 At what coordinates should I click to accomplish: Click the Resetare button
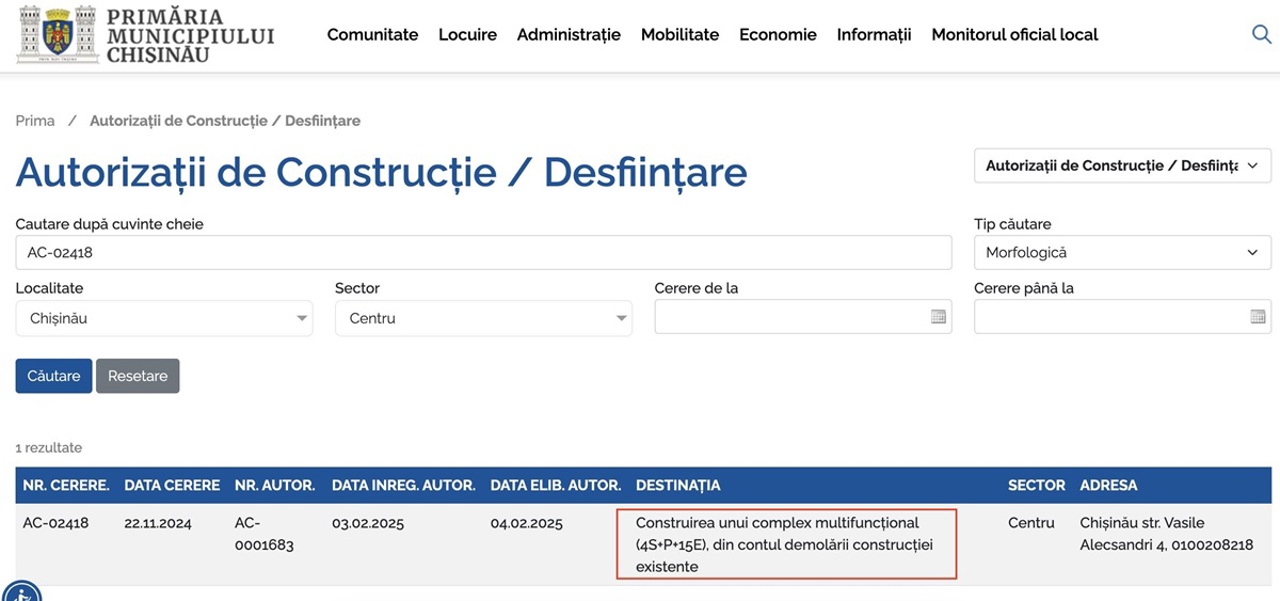pyautogui.click(x=138, y=376)
